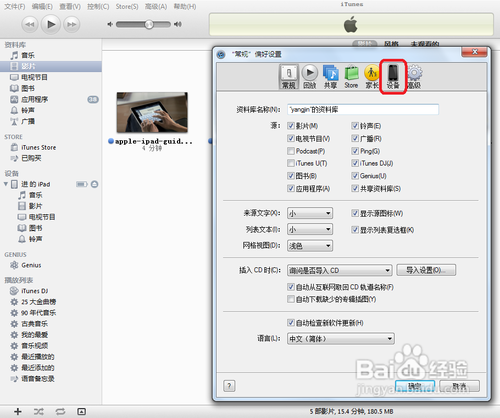500x418 pixels.
Task: Skip to the next track
Action: [x=71, y=25]
